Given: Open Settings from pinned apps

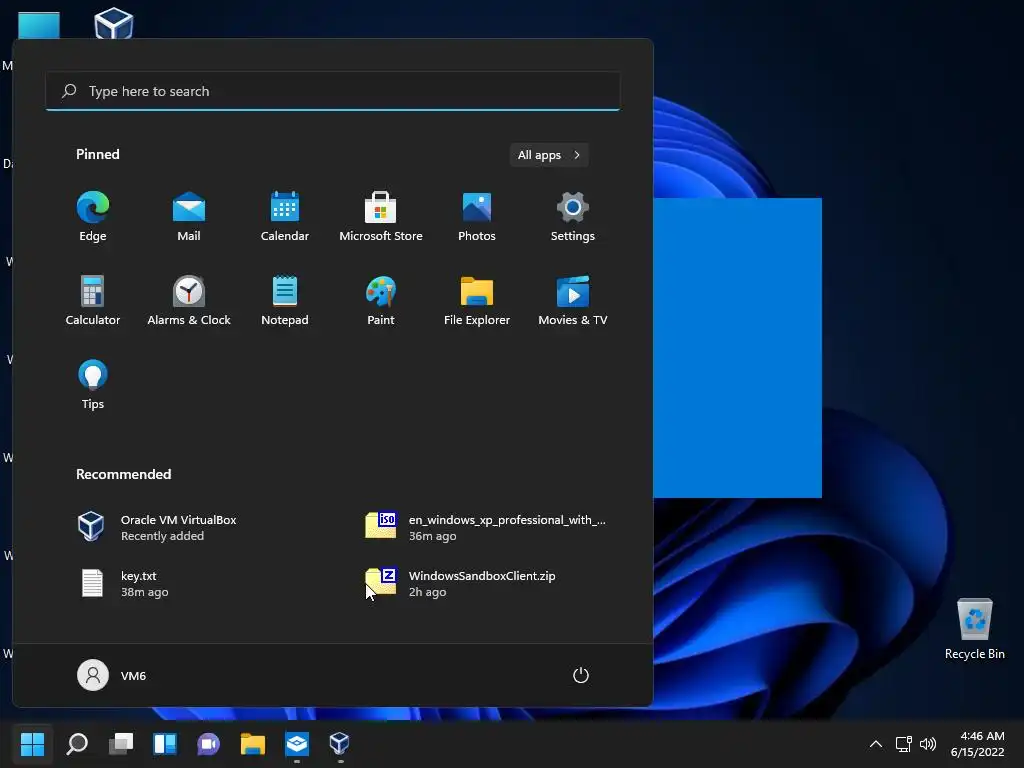Looking at the screenshot, I should pyautogui.click(x=573, y=216).
